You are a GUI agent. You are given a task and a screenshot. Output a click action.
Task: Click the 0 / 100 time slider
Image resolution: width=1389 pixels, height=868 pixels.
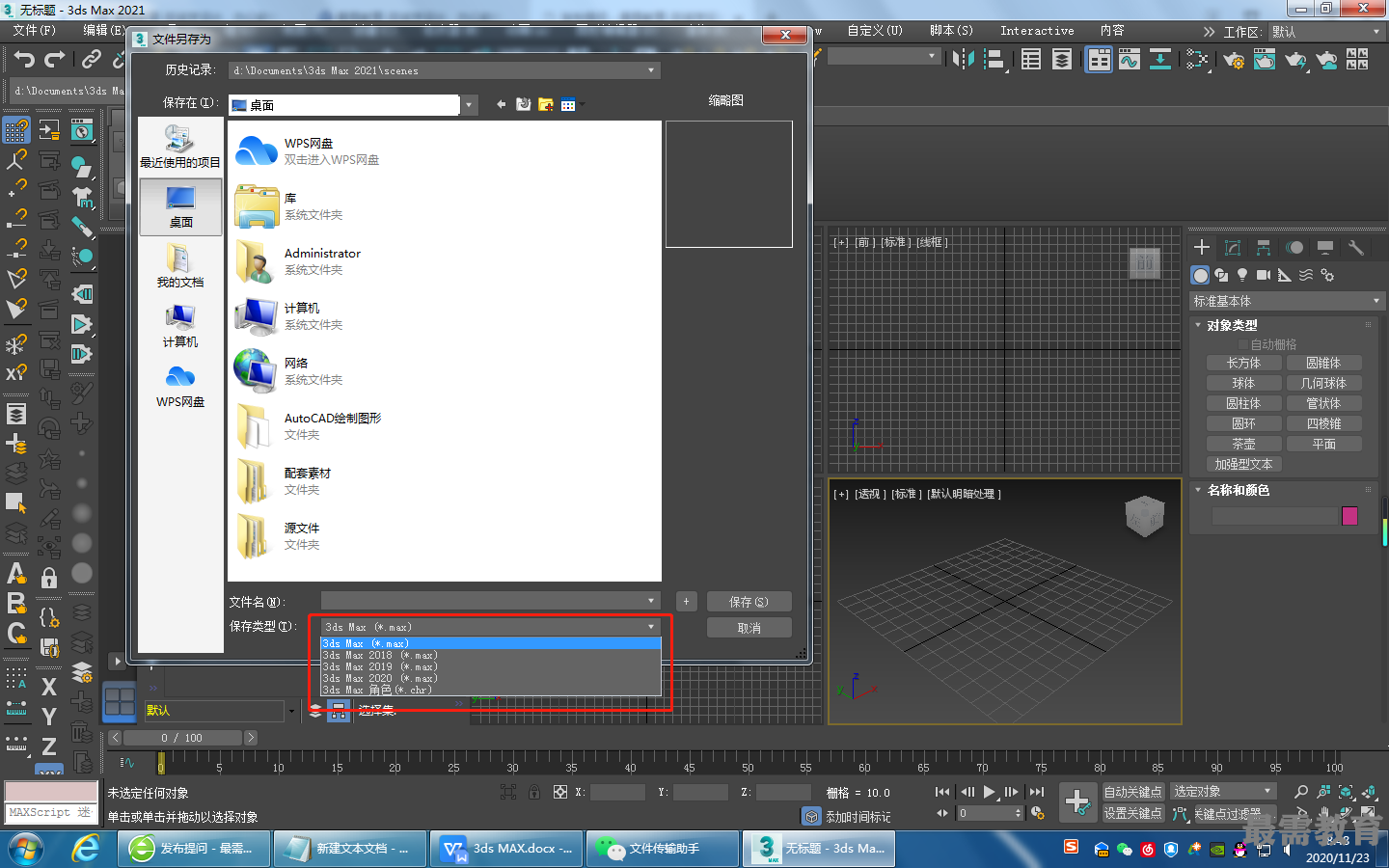coord(181,738)
